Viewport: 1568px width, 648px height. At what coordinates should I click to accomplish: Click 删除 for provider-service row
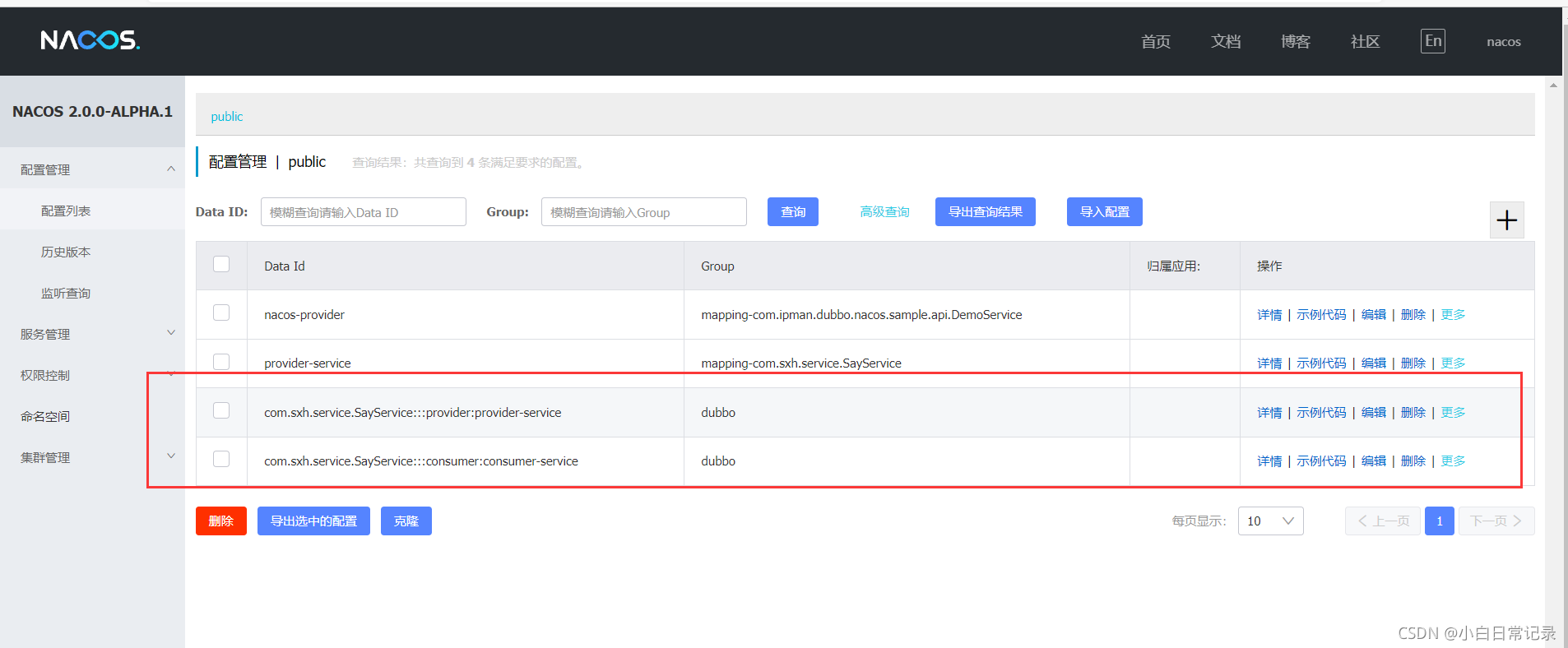coord(1413,363)
